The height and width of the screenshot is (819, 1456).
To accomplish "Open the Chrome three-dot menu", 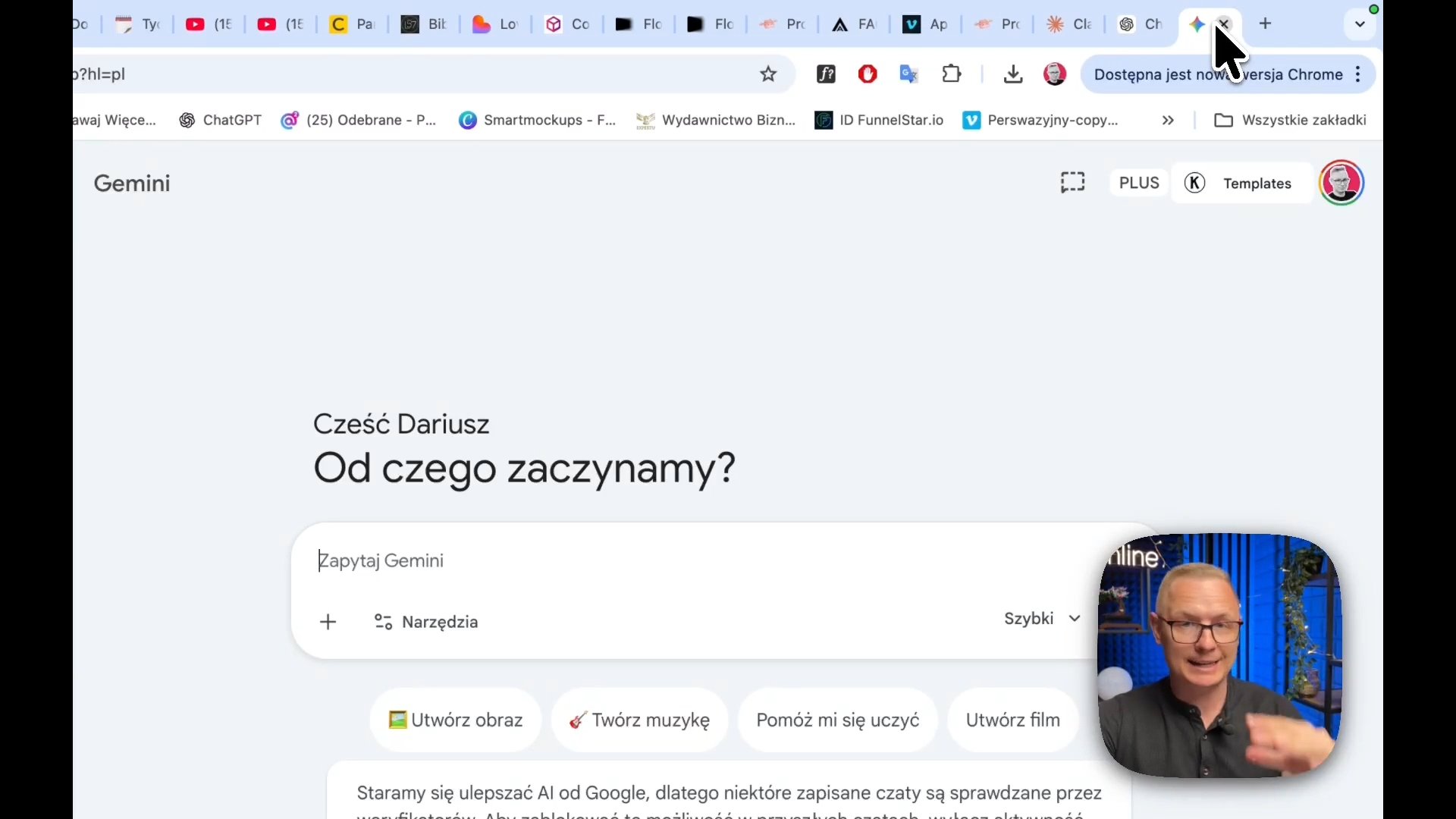I will point(1358,74).
